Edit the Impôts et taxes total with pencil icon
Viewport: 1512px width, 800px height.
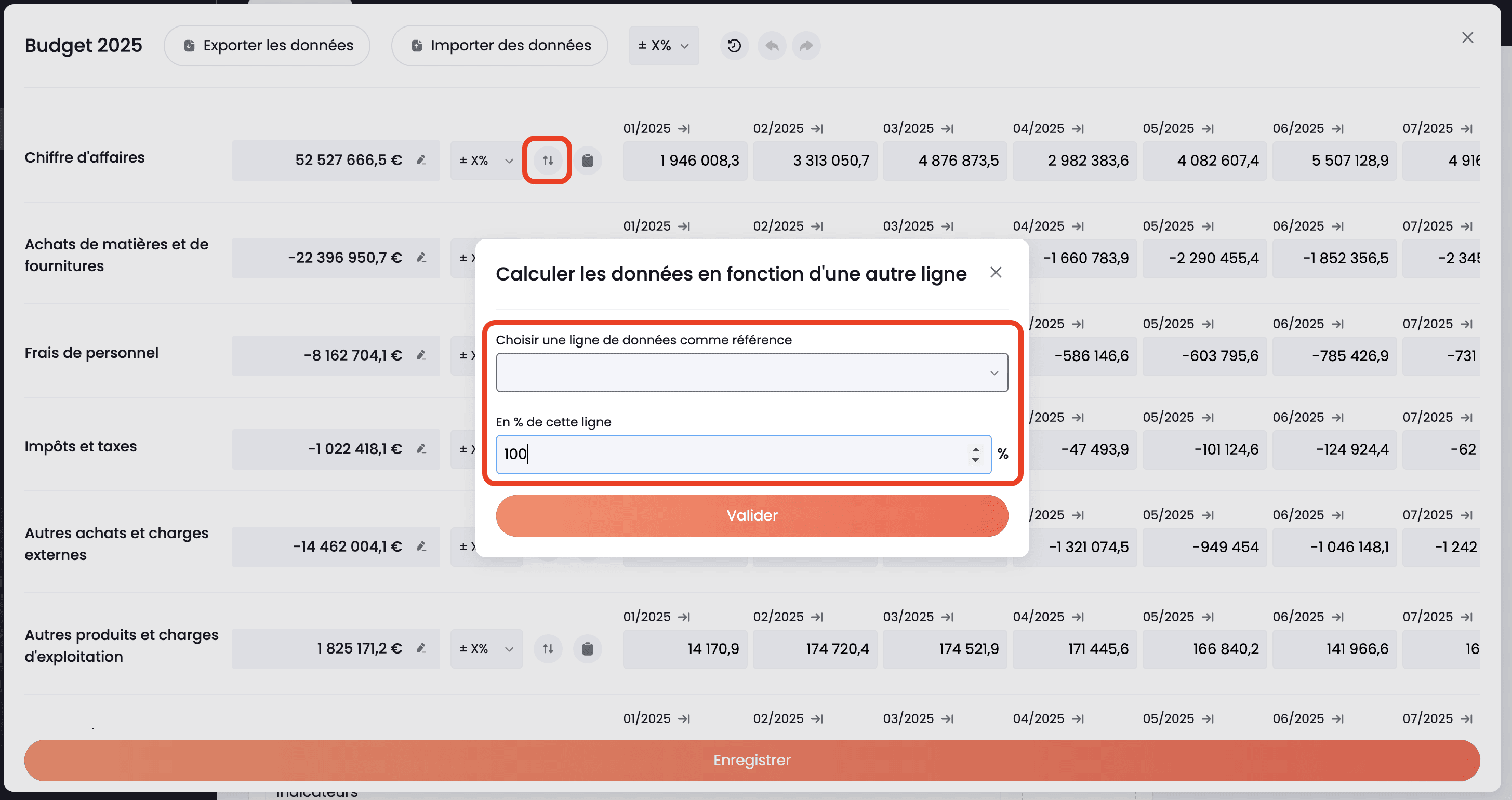tap(421, 448)
